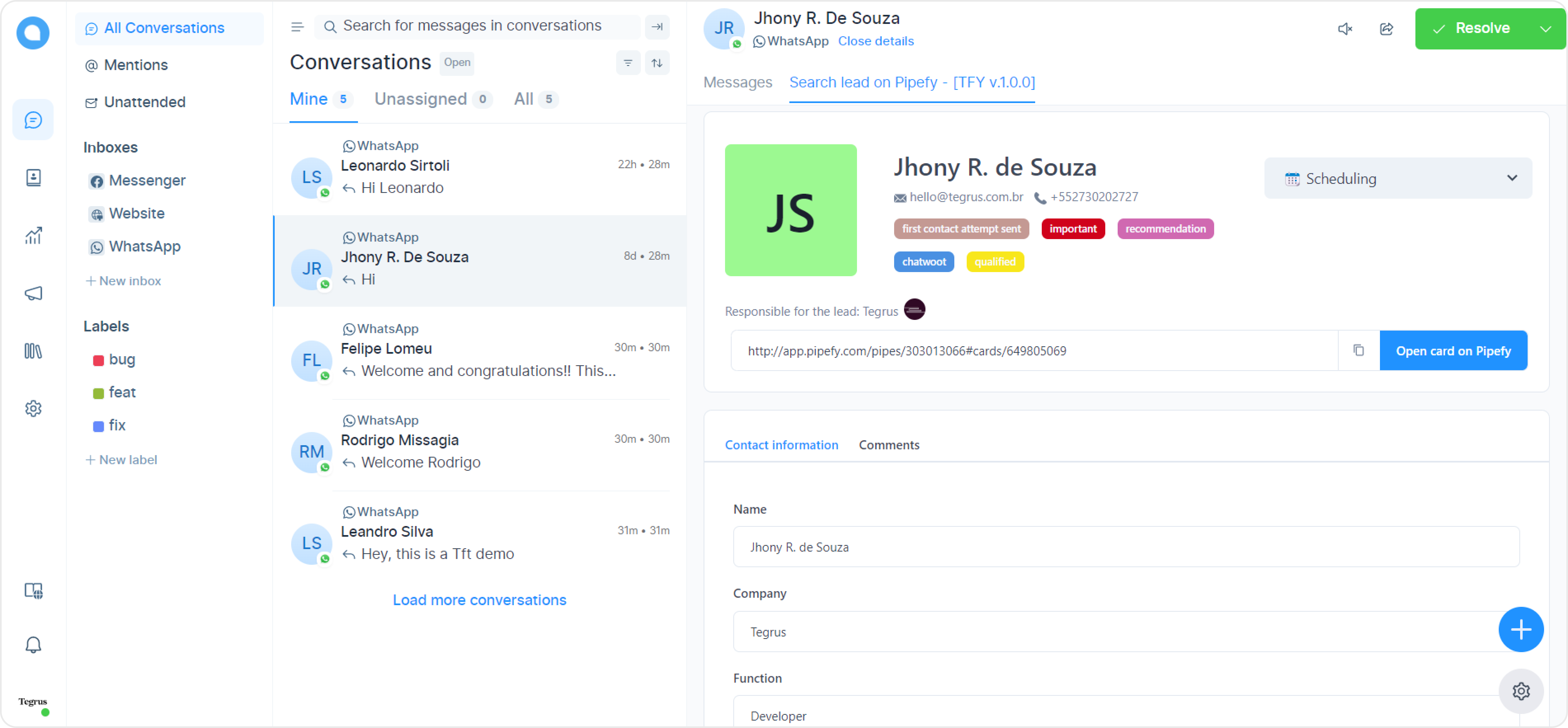1568x728 pixels.
Task: Select the bug label with red swatch
Action: pyautogui.click(x=114, y=359)
